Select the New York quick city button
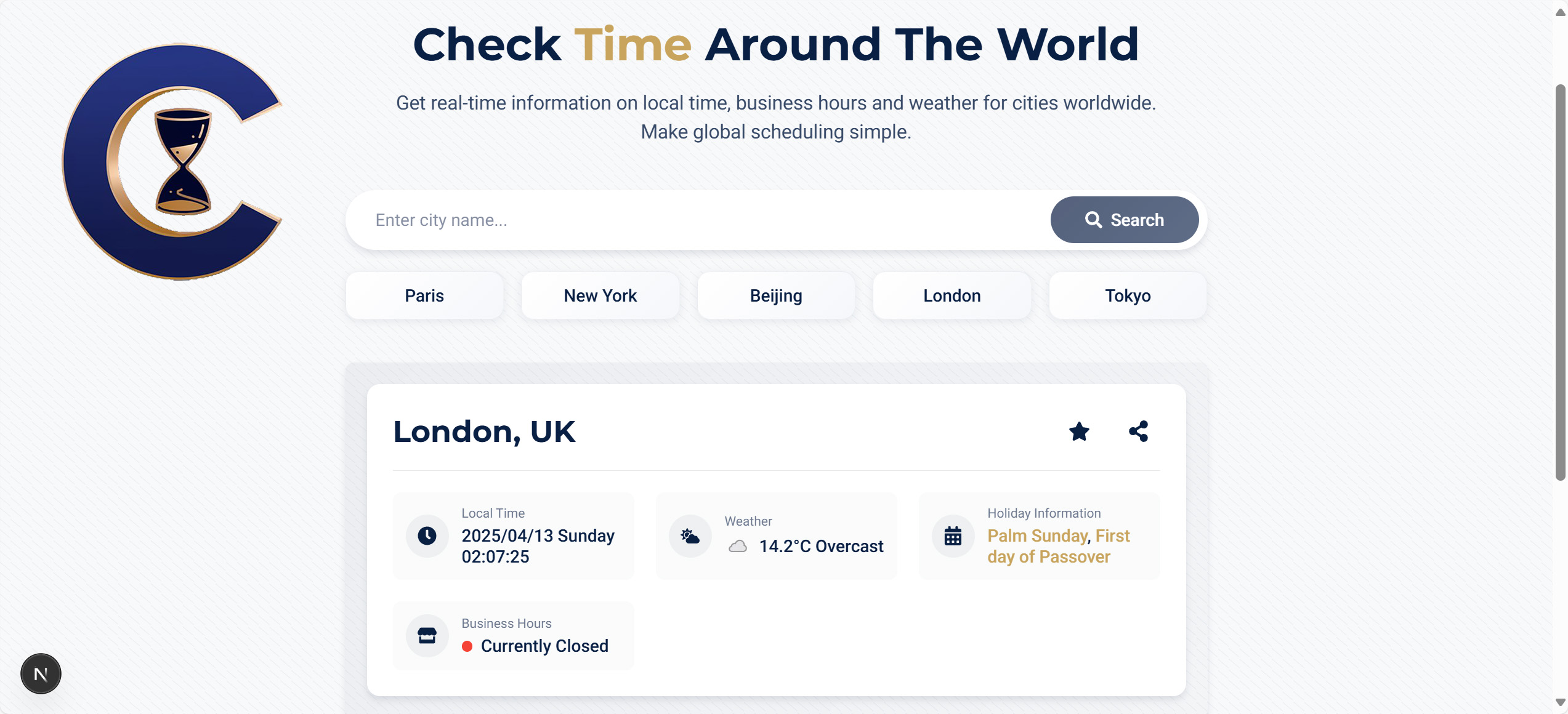The width and height of the screenshot is (1568, 714). [x=600, y=295]
